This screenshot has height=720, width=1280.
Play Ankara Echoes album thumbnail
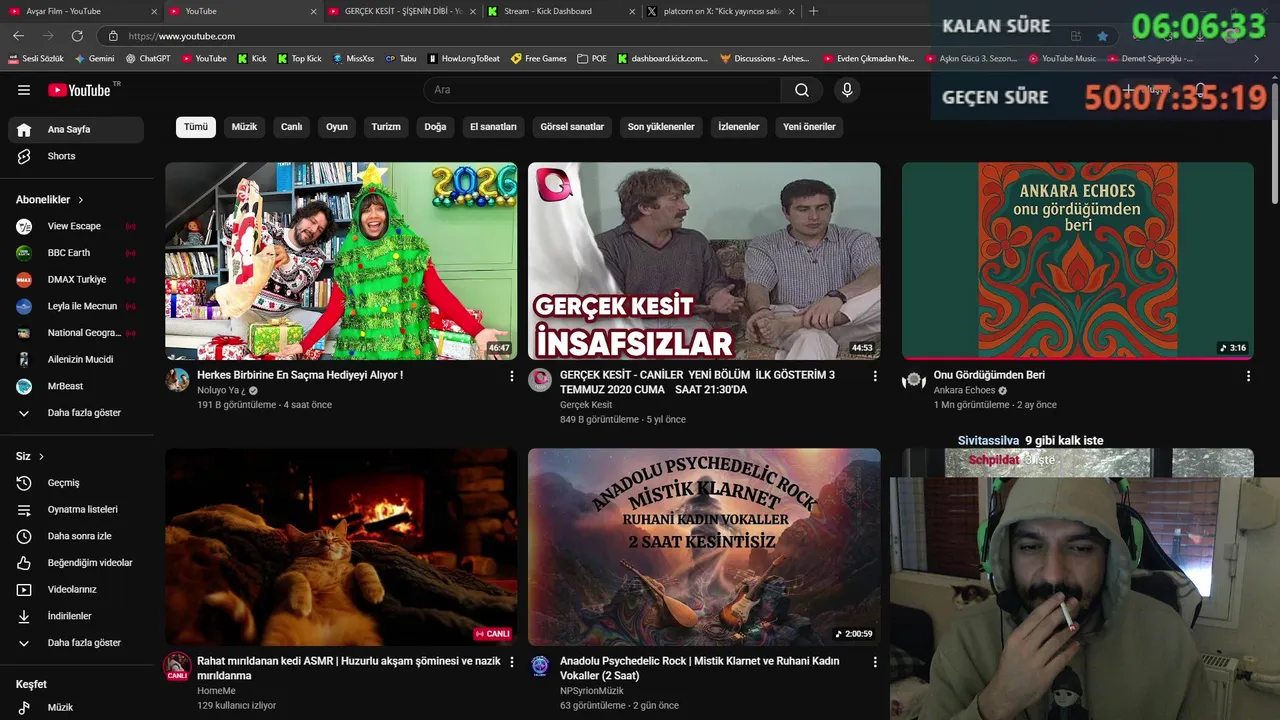pos(1077,261)
